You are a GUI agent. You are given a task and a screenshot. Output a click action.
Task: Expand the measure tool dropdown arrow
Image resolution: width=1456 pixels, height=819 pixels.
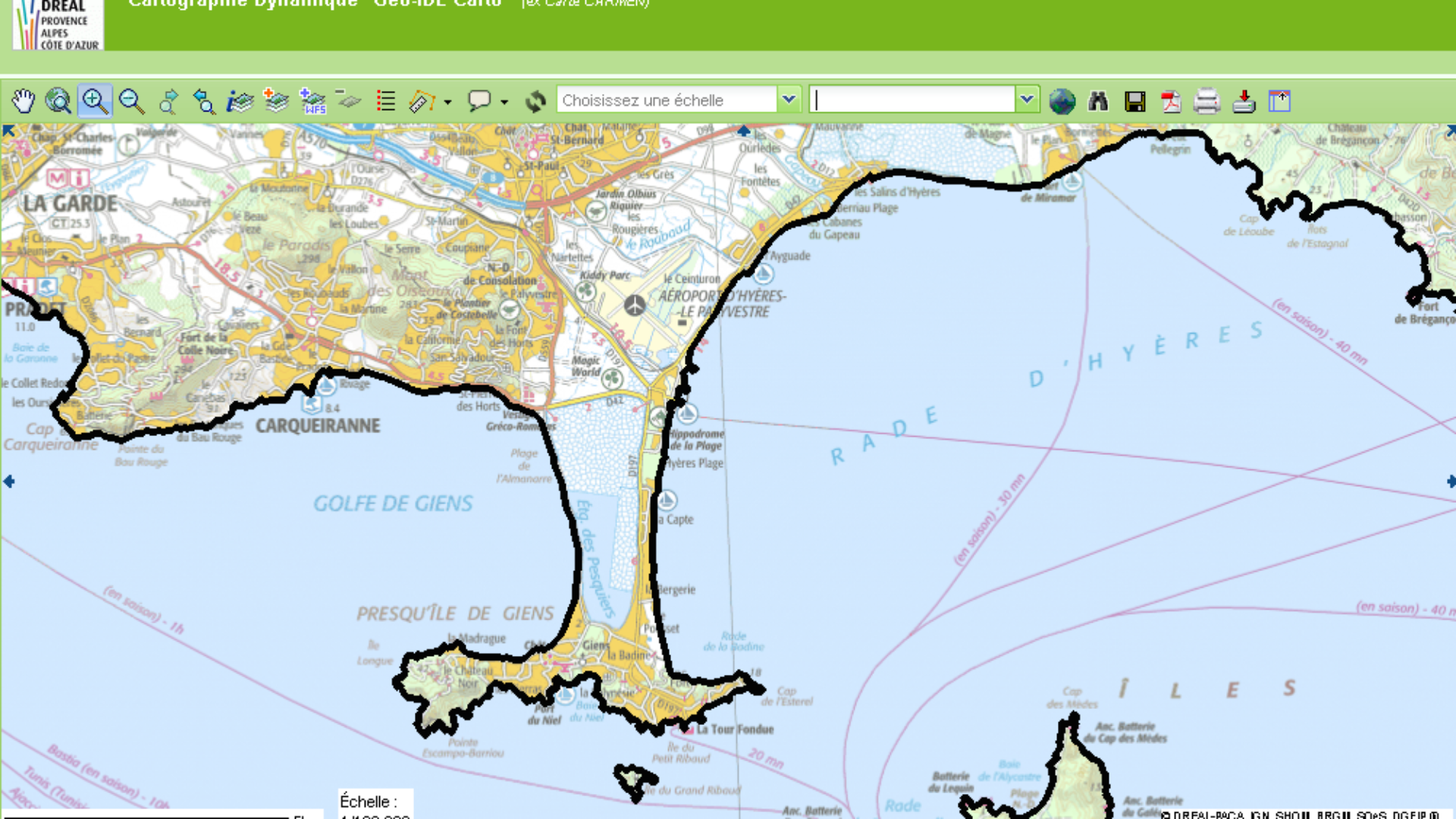[x=448, y=102]
